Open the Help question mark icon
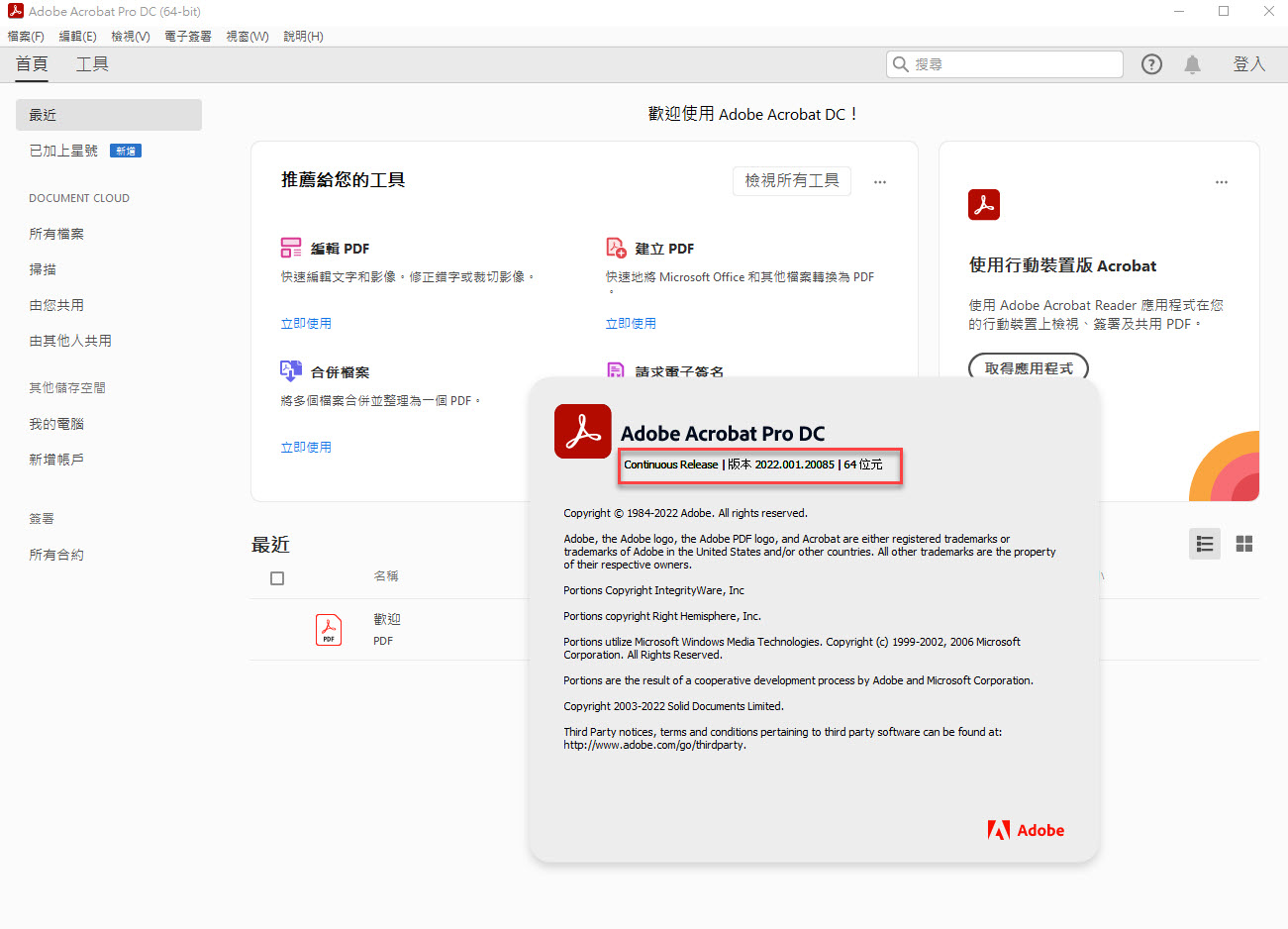The image size is (1288, 929). (1151, 64)
